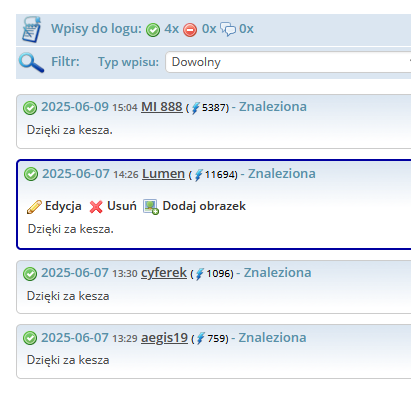The image size is (411, 397).
Task: Click green found-count checkmark icon in header
Action: 153,30
